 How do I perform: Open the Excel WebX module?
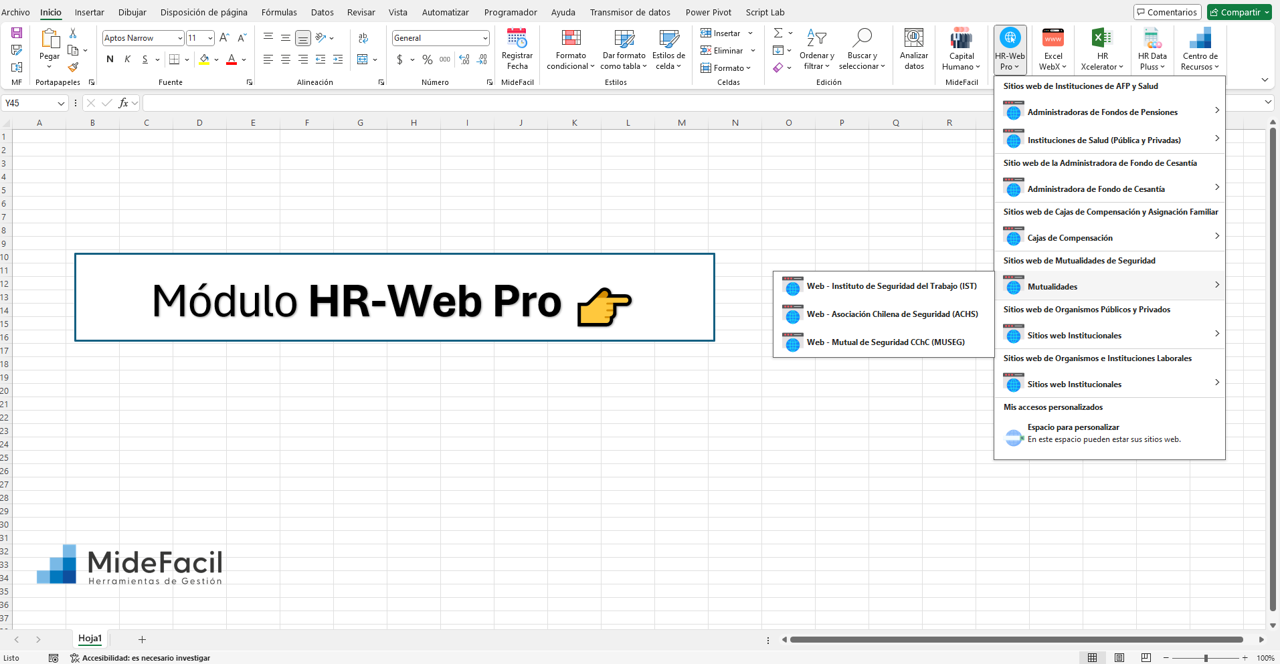(1053, 50)
